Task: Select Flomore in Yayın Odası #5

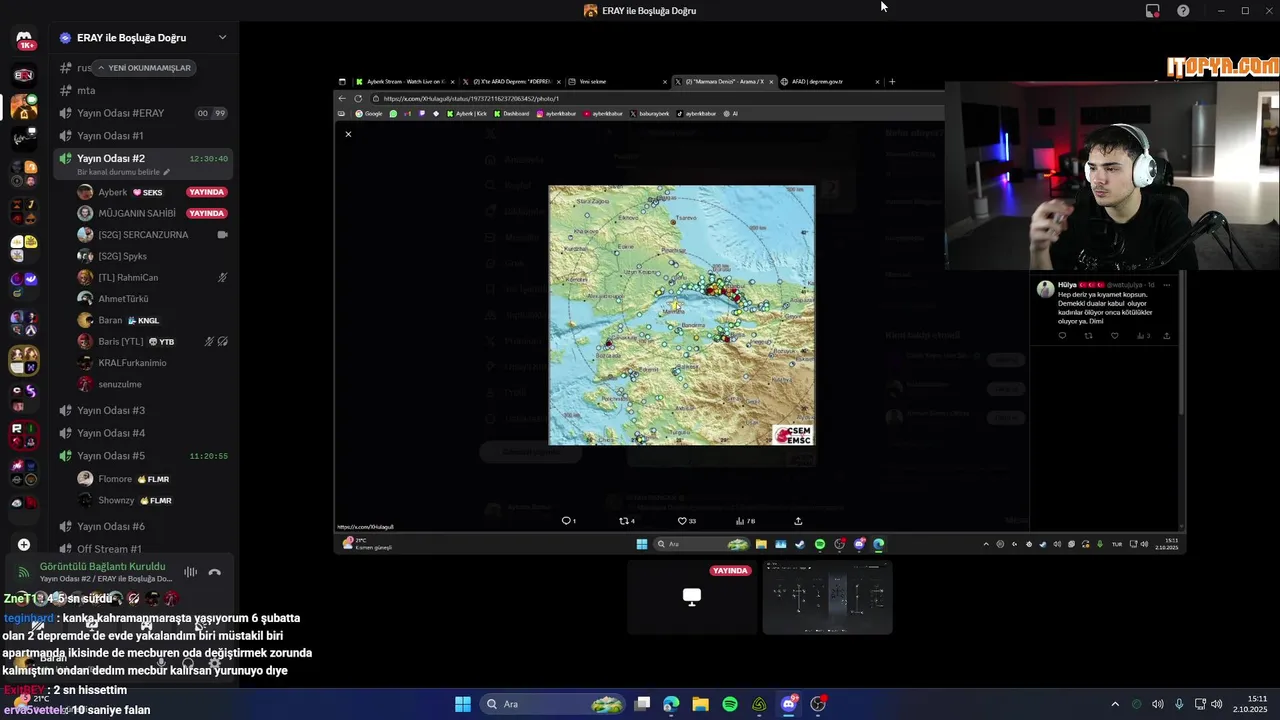Action: pos(153,479)
